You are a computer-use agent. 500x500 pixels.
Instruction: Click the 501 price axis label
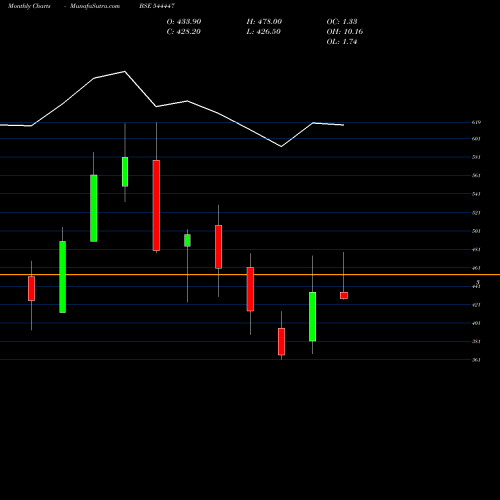[x=476, y=231]
